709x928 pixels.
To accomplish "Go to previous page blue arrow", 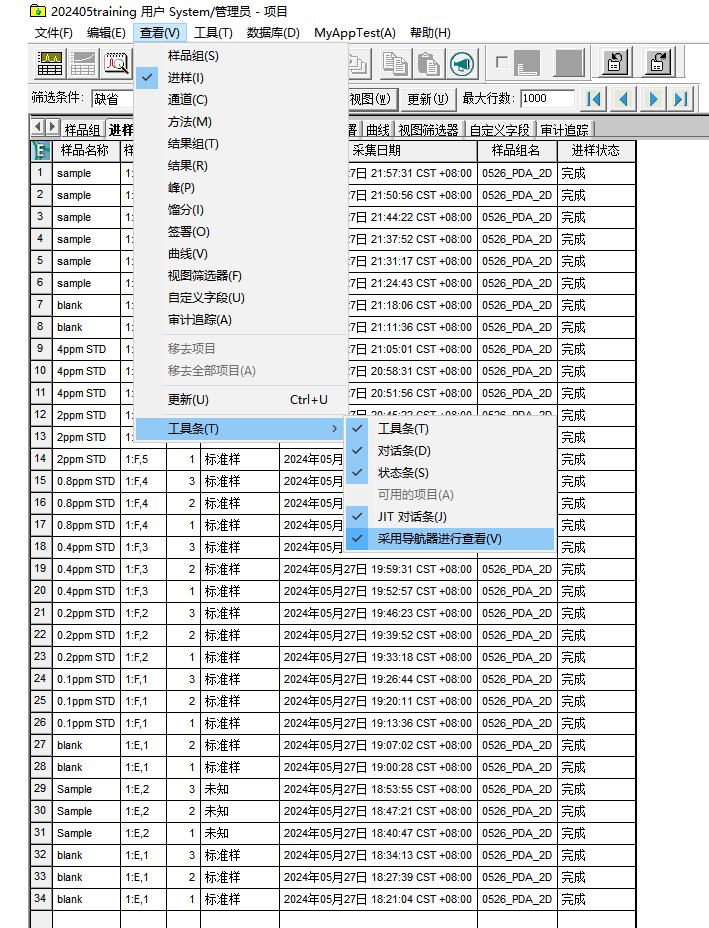I will point(623,99).
